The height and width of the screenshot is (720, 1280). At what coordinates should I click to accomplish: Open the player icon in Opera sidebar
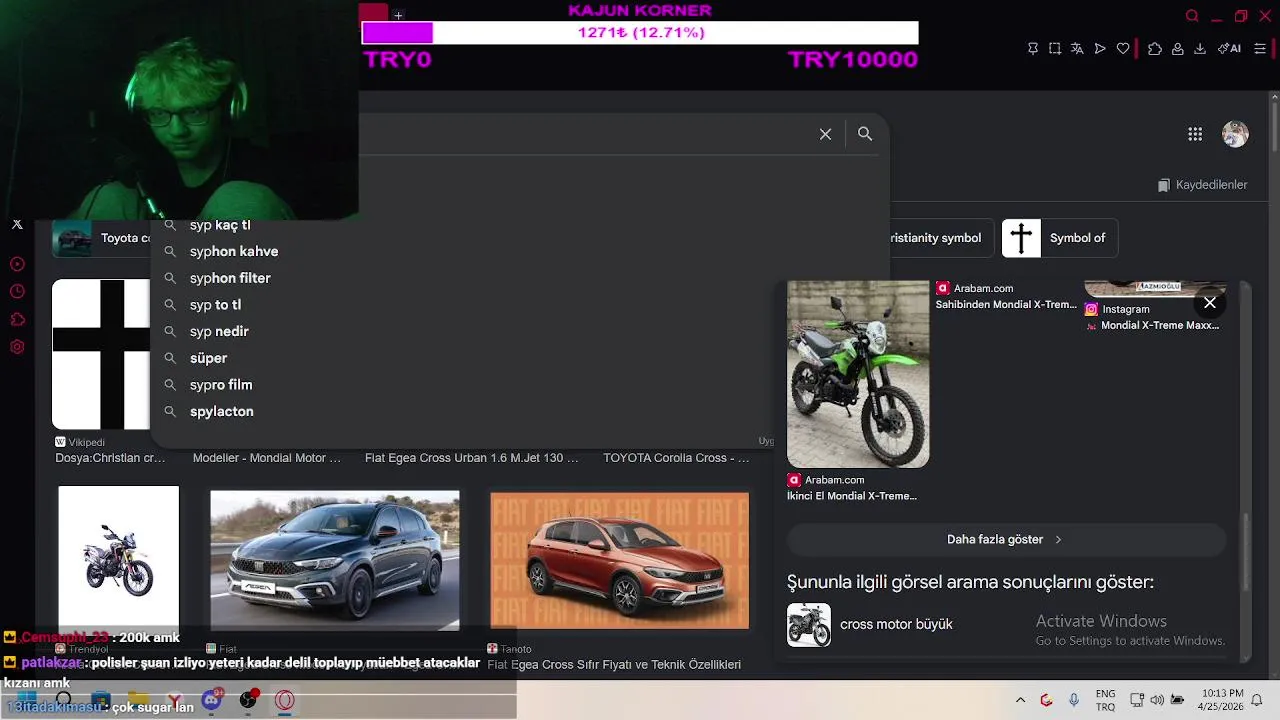[x=17, y=264]
